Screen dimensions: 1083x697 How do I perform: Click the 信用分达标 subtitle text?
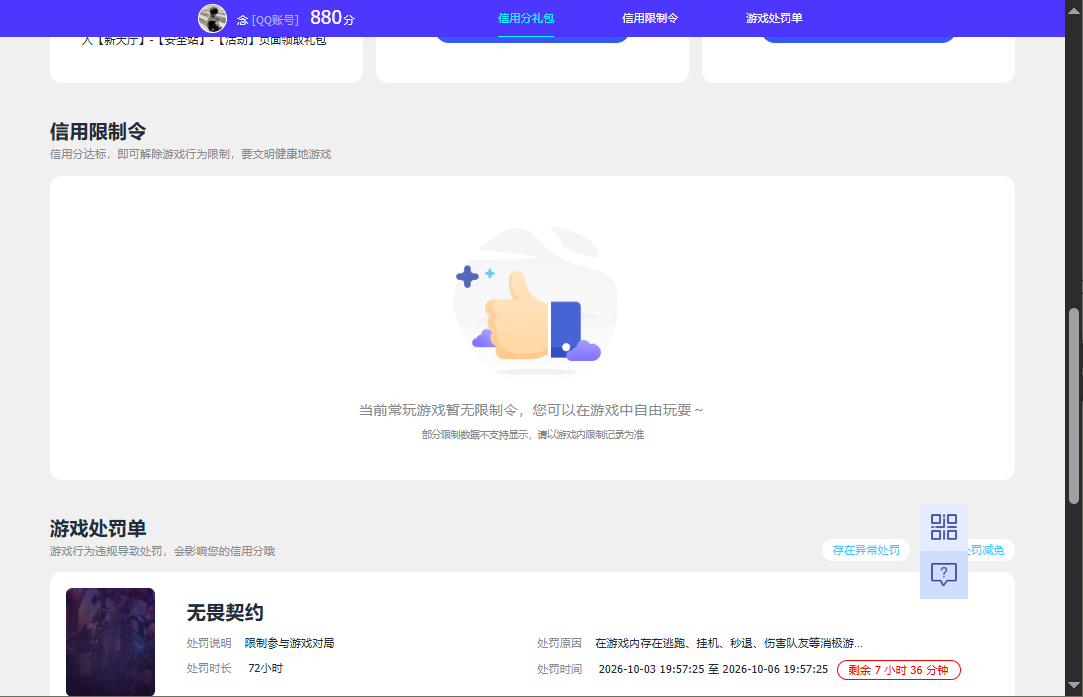click(190, 154)
